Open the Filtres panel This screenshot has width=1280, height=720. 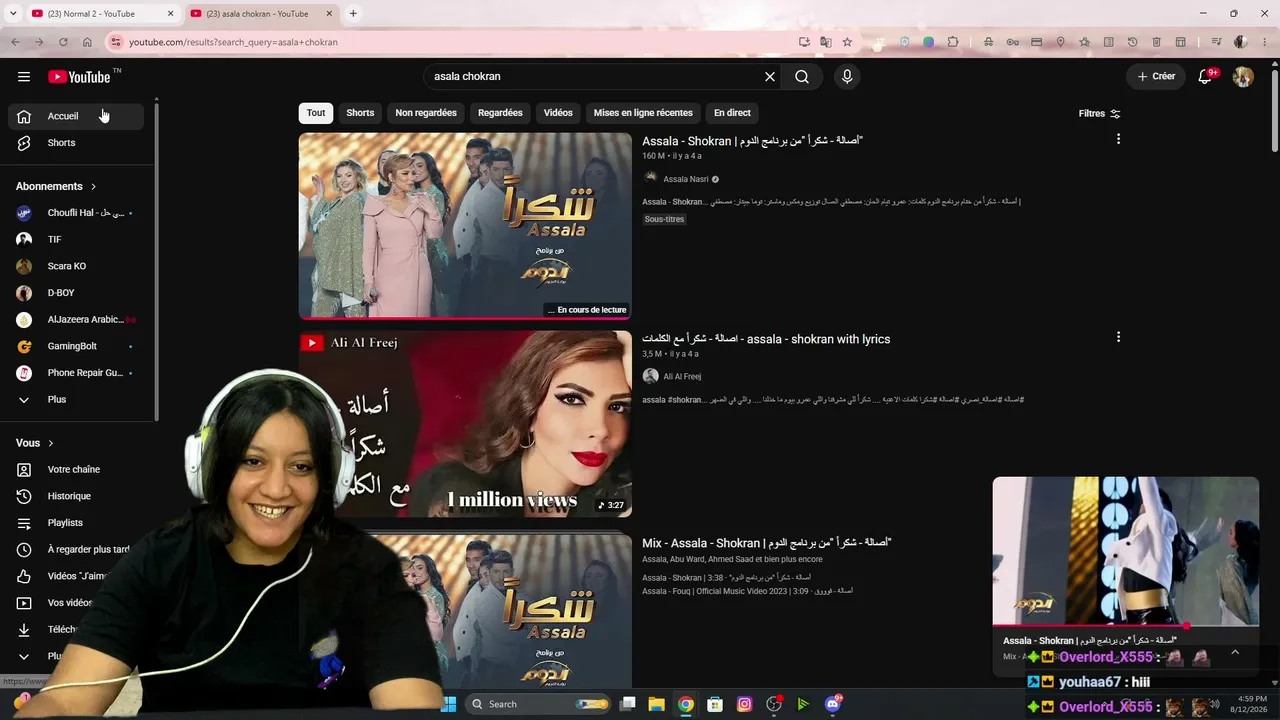[x=1099, y=114]
